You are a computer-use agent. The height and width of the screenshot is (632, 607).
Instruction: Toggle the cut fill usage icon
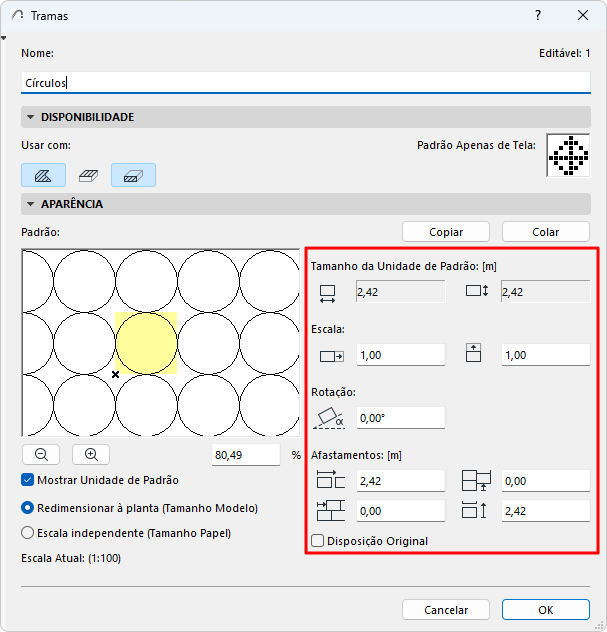(x=133, y=175)
